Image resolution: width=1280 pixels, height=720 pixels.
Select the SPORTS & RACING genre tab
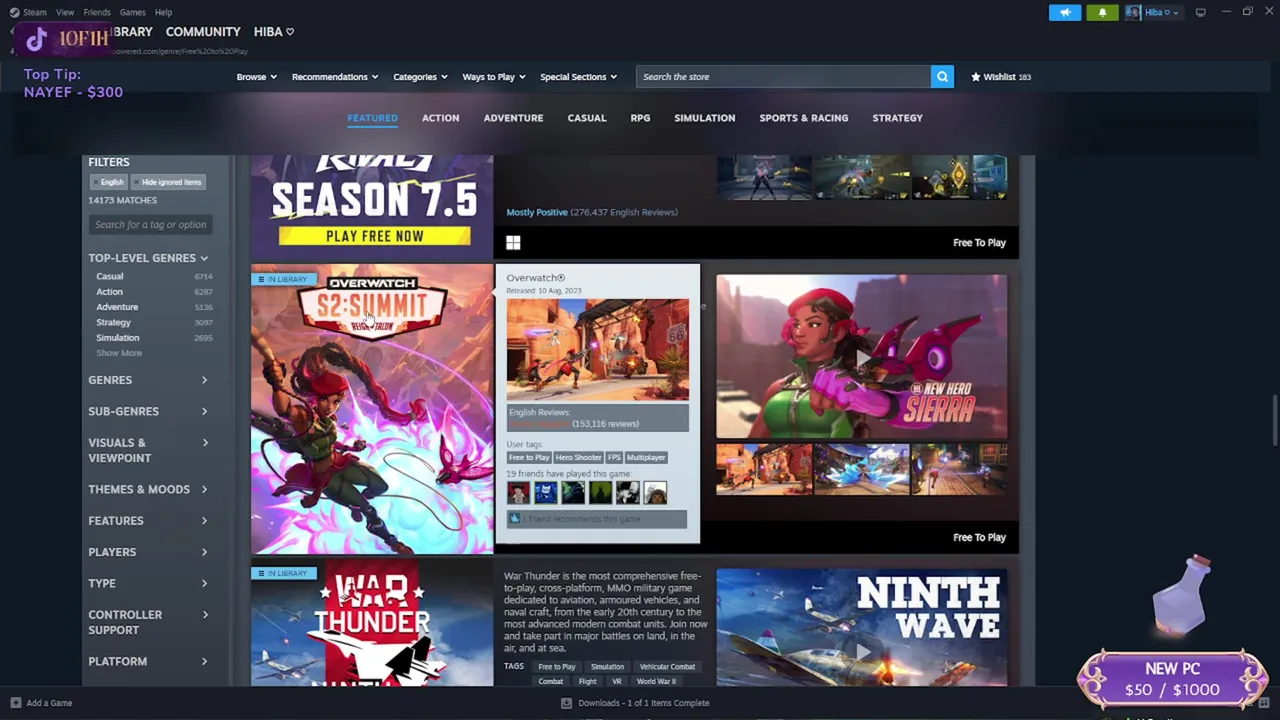[803, 118]
